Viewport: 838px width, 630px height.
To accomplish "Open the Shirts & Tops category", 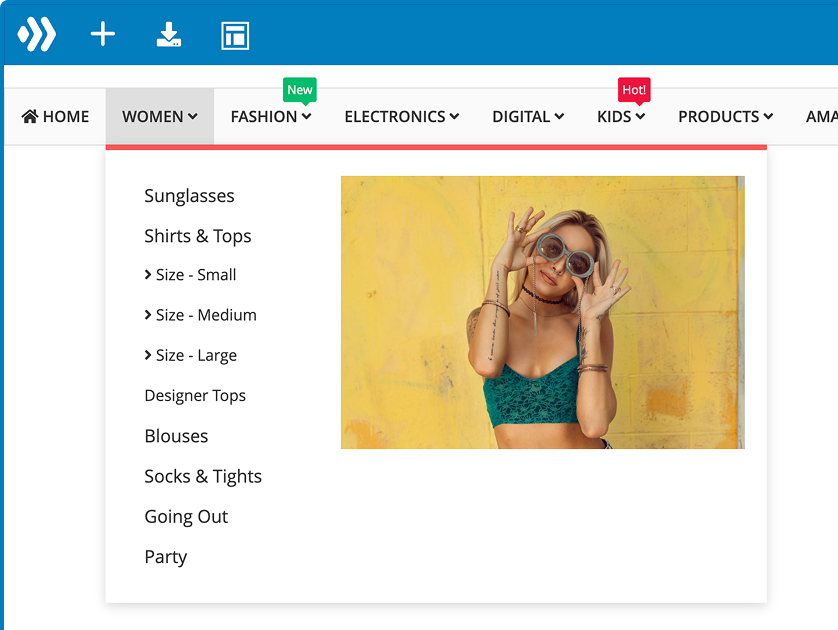I will click(x=197, y=236).
